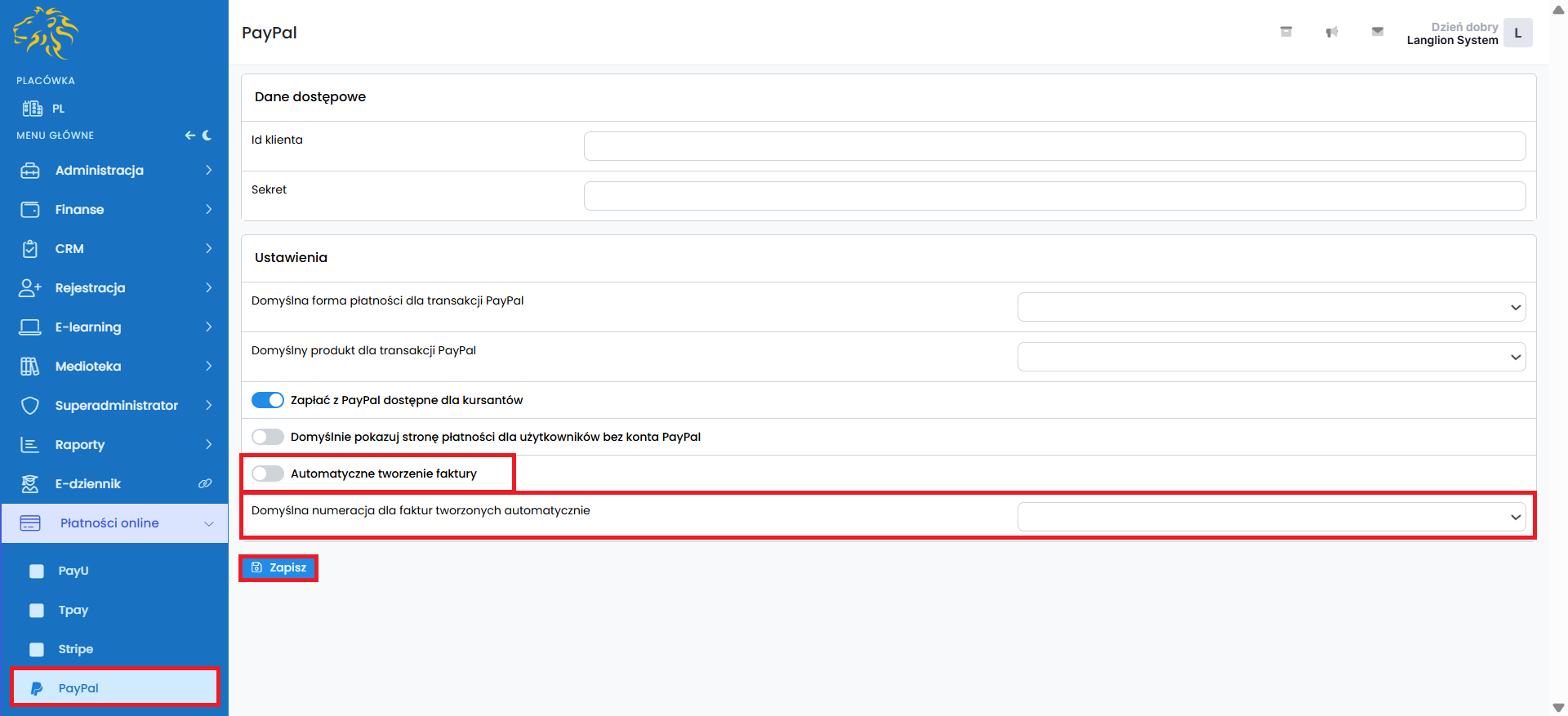Open the Stripe payments menu item
This screenshot has width=1568, height=716.
[76, 649]
